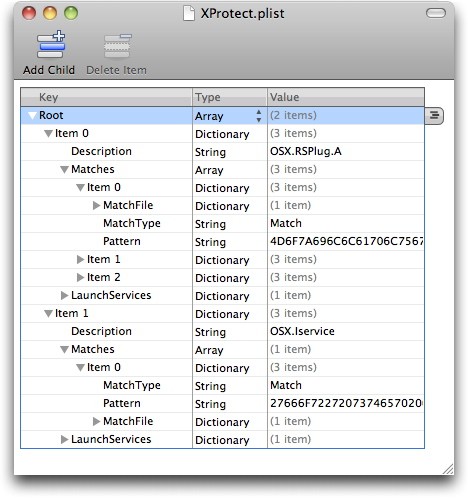
Task: Click the Add Child toolbar icon
Action: pyautogui.click(x=51, y=45)
